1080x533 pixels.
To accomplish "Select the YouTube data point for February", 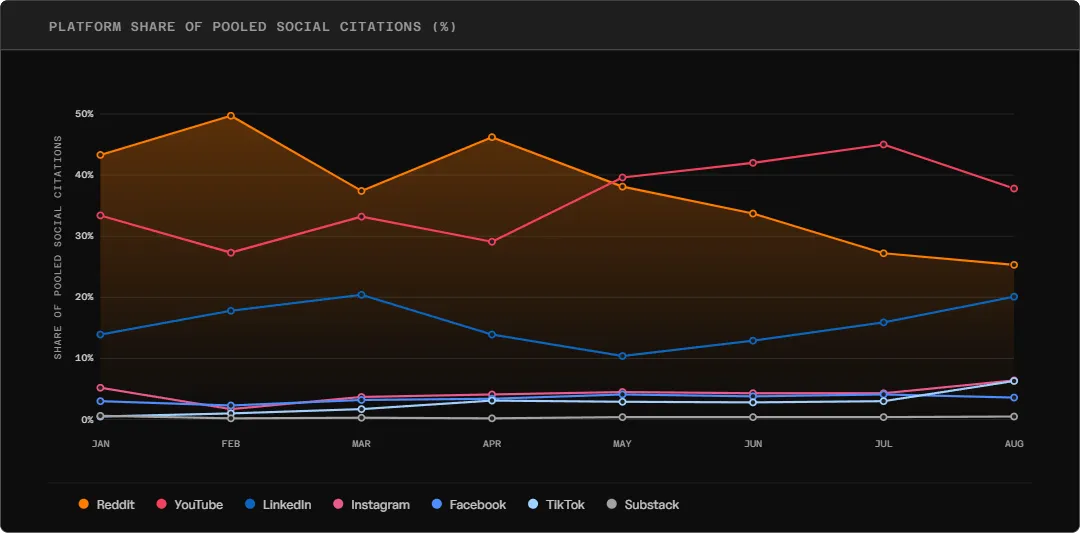I will [231, 253].
